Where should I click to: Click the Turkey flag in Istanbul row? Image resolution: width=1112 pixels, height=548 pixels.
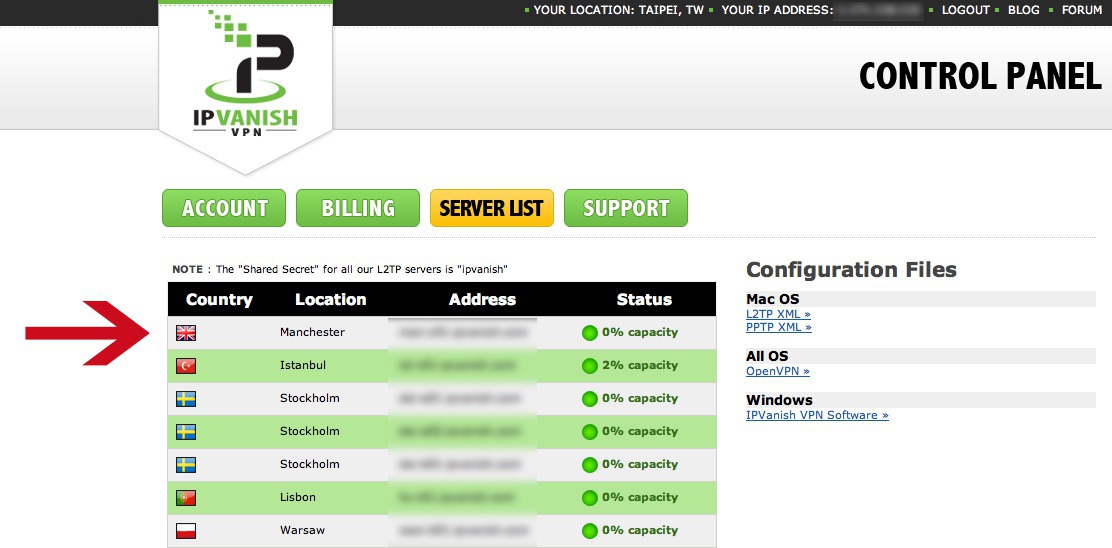[186, 366]
